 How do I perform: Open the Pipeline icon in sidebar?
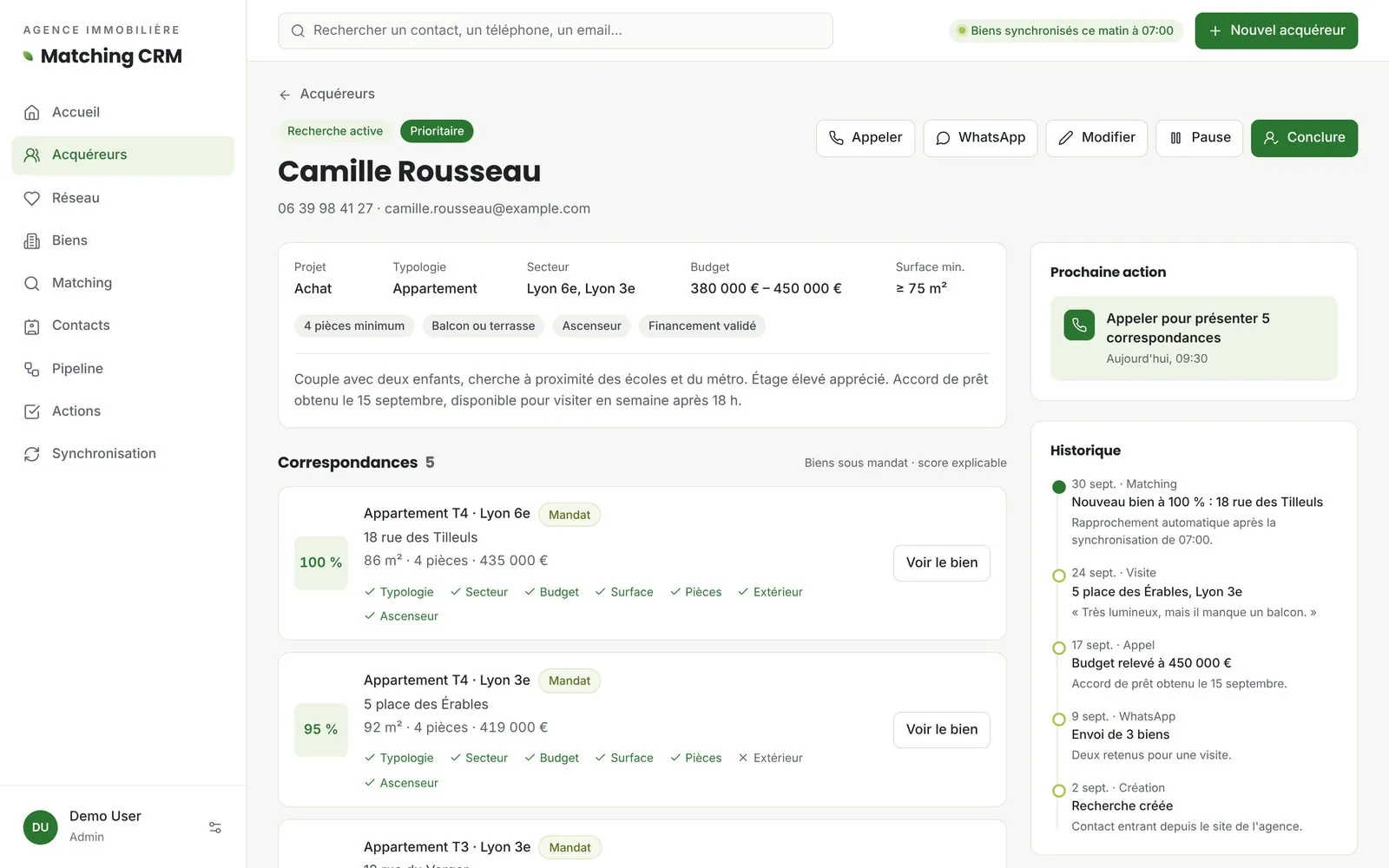[x=32, y=369]
